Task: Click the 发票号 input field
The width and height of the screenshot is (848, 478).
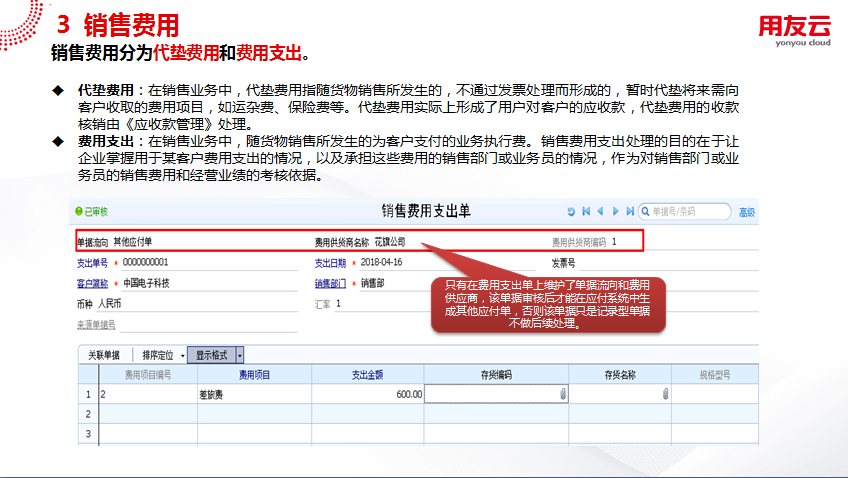Action: coord(668,263)
